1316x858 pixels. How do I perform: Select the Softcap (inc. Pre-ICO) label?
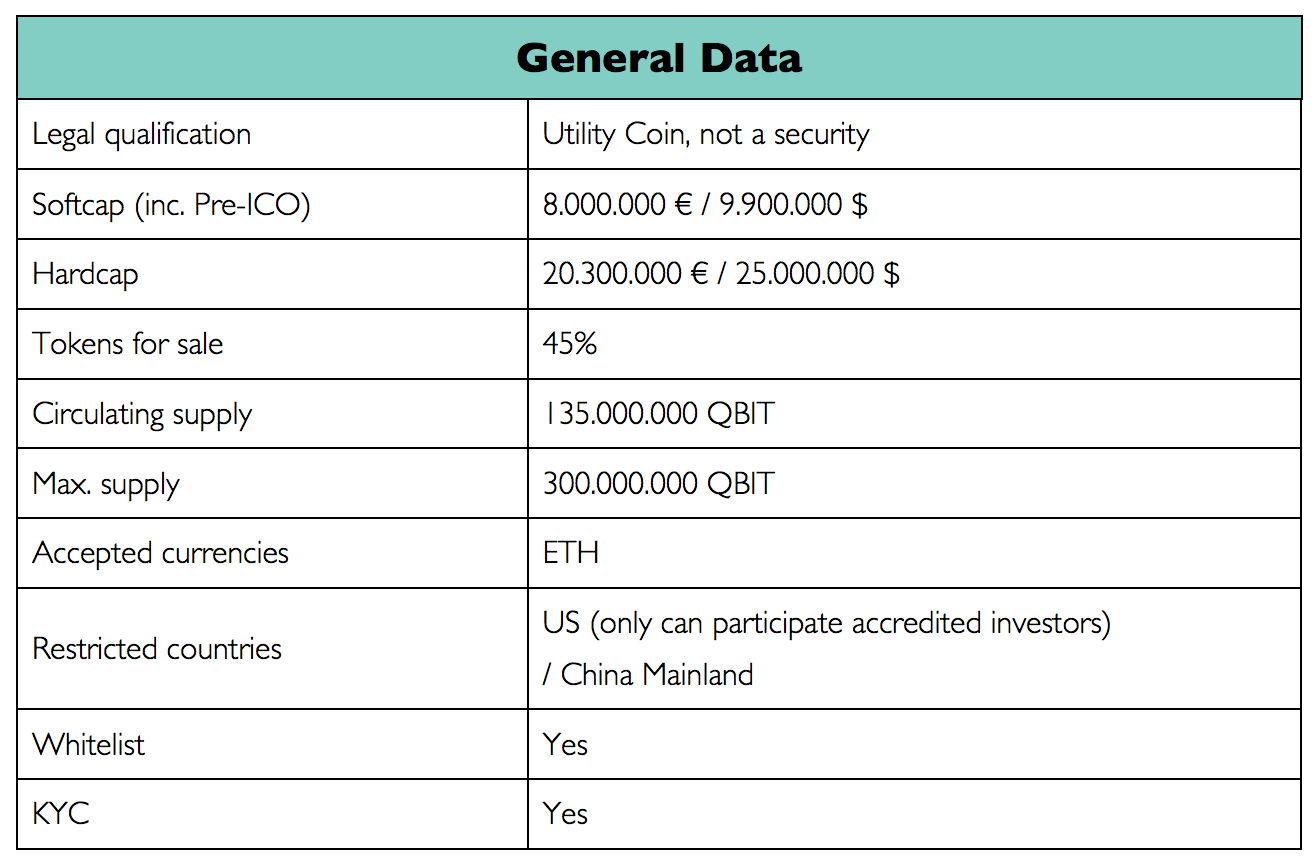[x=171, y=205]
